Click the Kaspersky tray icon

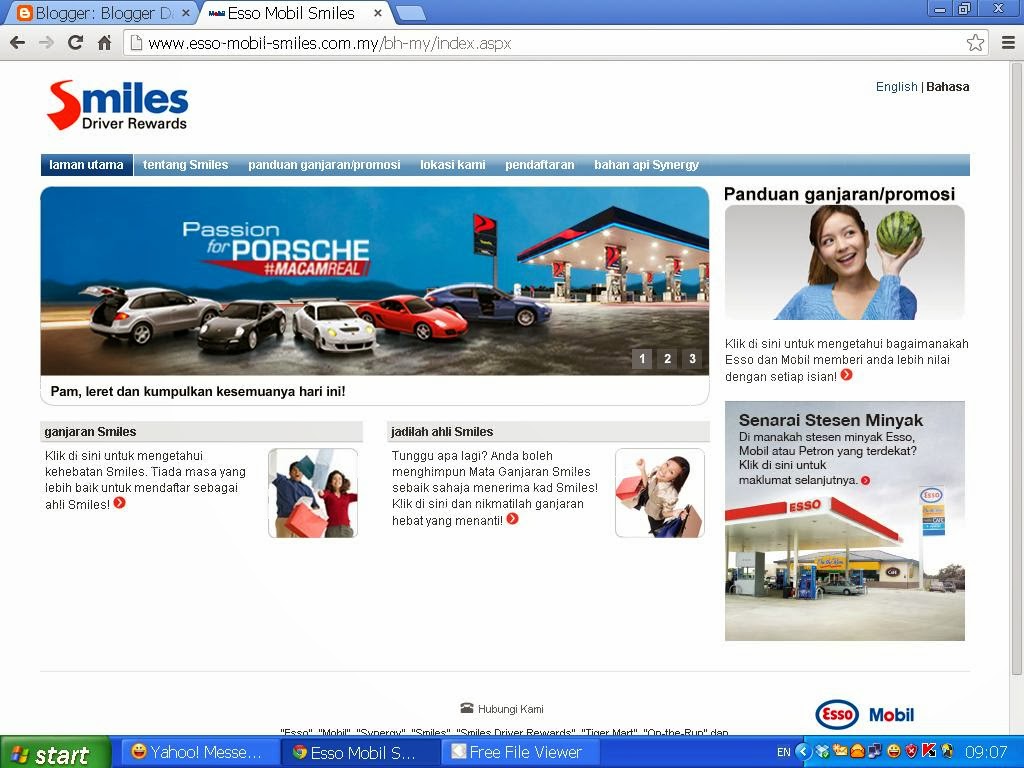929,750
